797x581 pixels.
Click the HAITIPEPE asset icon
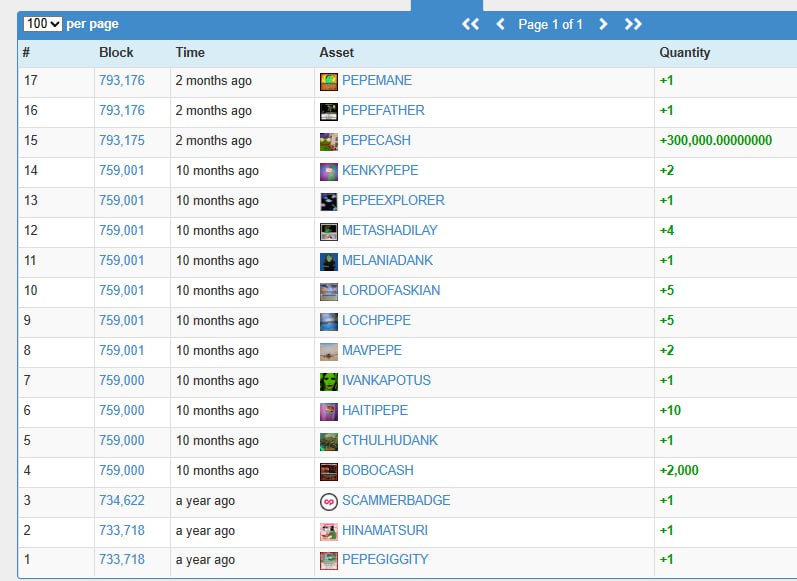[329, 412]
